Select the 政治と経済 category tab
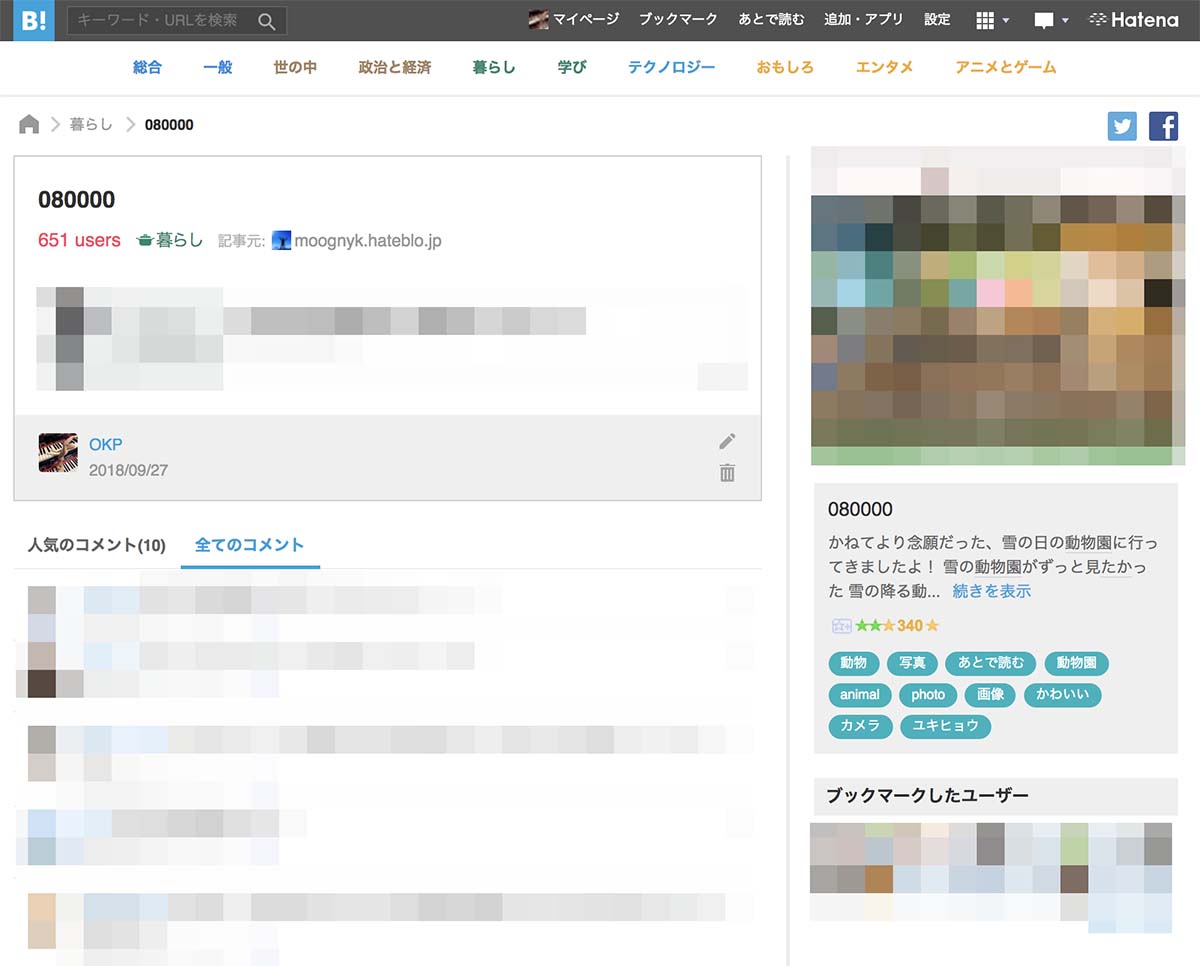The height and width of the screenshot is (966, 1200). pos(395,67)
